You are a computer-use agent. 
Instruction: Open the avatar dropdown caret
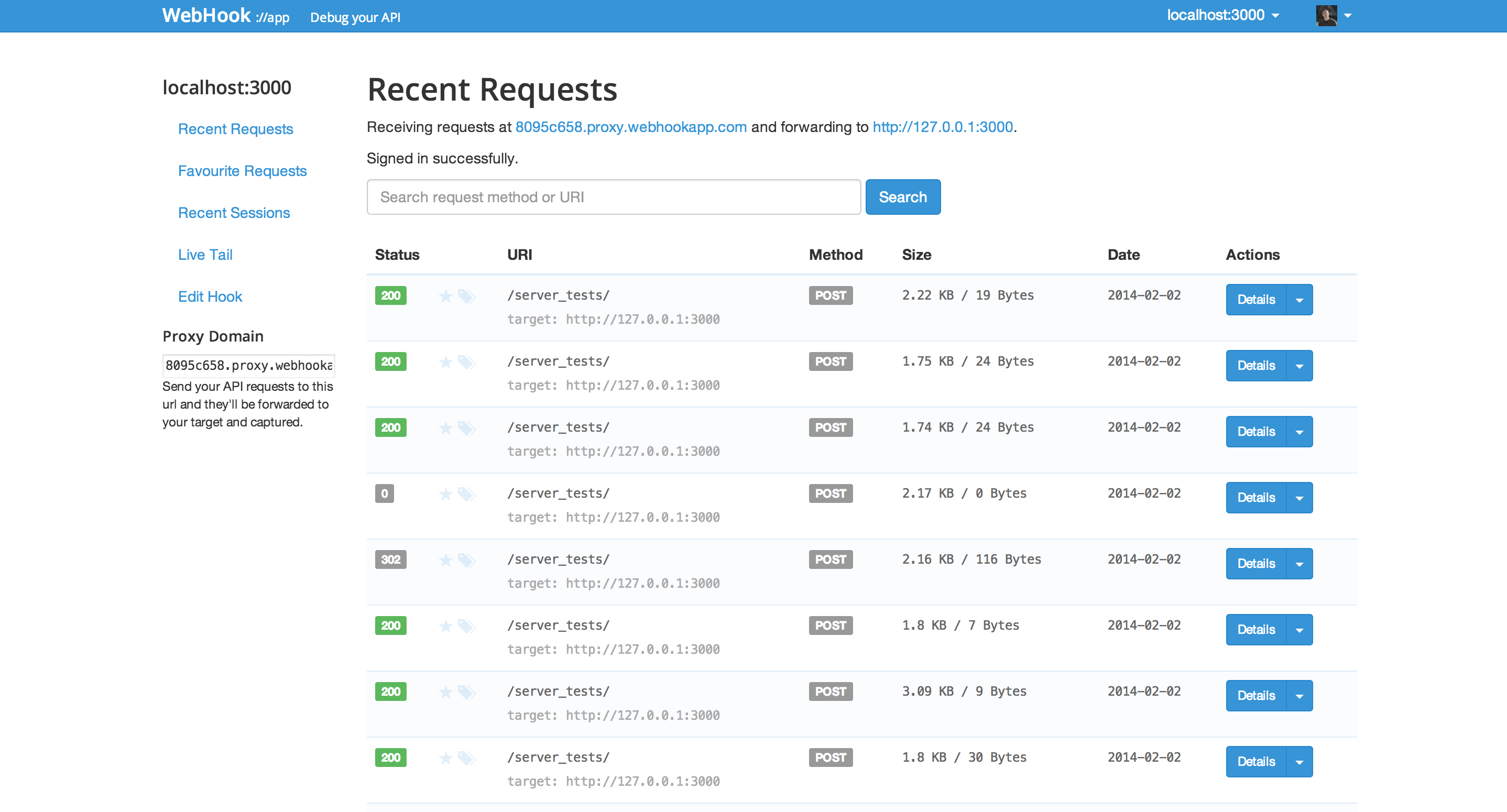point(1348,15)
